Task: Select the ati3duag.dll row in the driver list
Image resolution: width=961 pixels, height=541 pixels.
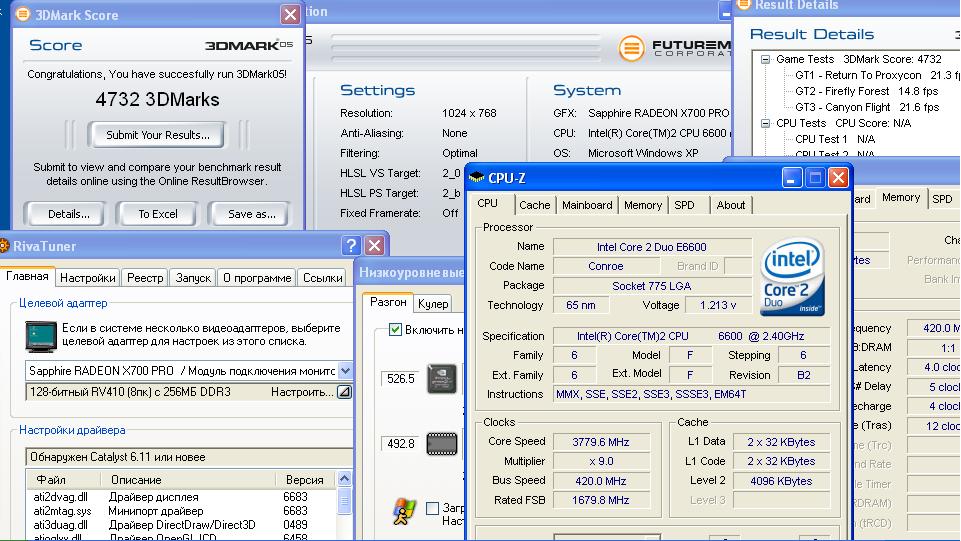Action: pyautogui.click(x=179, y=525)
